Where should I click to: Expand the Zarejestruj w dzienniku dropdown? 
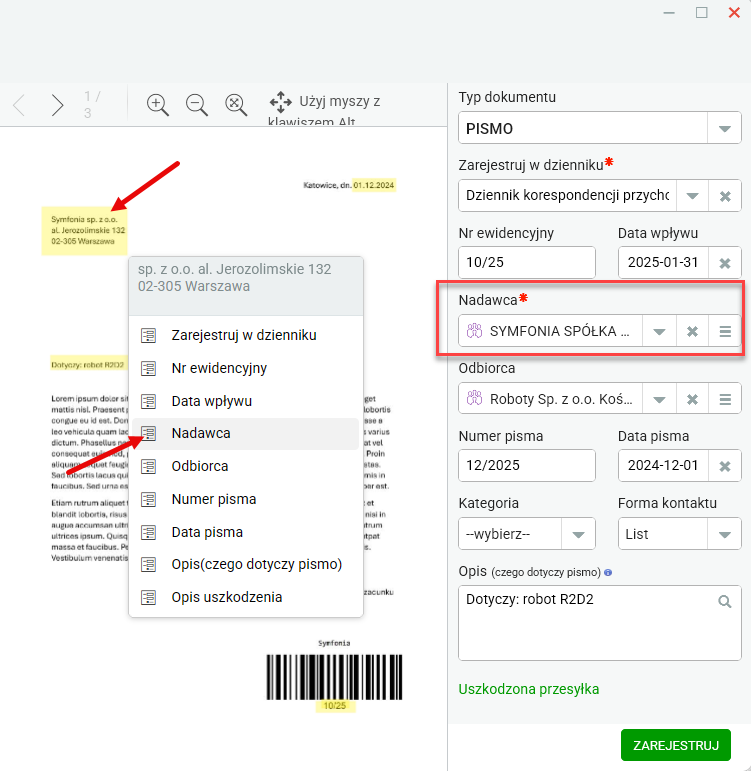692,196
